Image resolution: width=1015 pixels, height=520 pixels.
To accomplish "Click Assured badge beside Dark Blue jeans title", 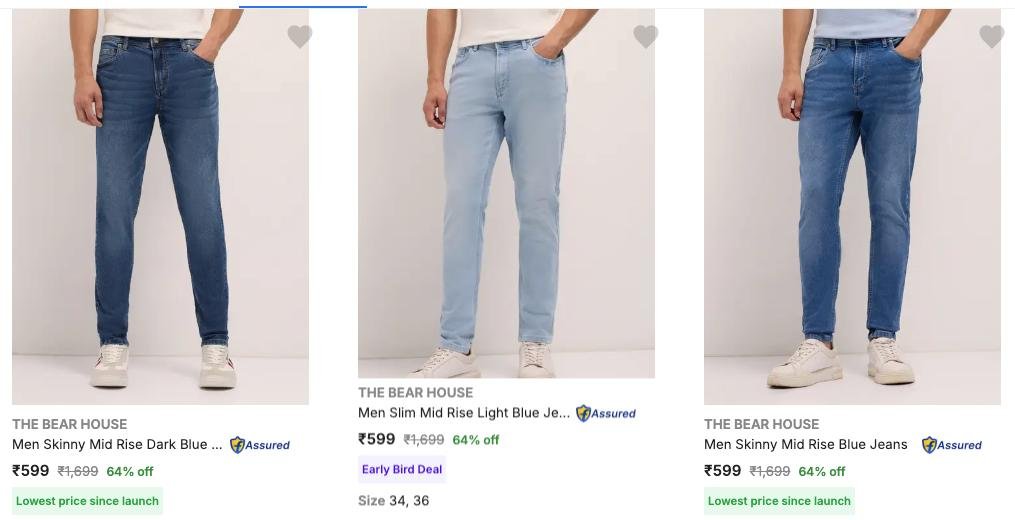I will [260, 445].
